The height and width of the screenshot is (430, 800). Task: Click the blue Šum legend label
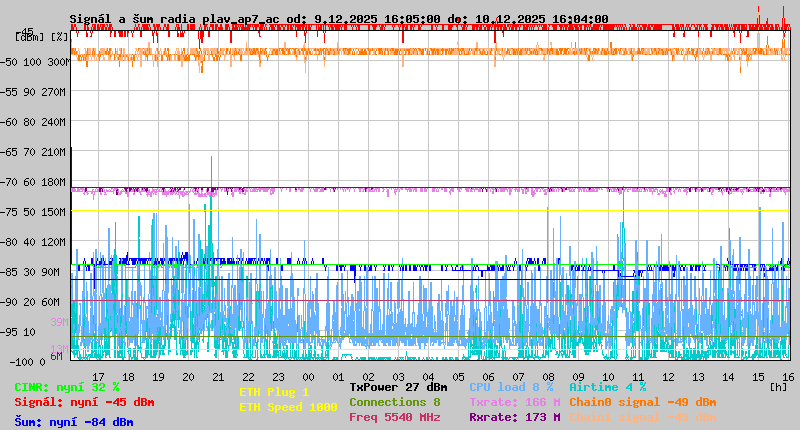(x=74, y=422)
